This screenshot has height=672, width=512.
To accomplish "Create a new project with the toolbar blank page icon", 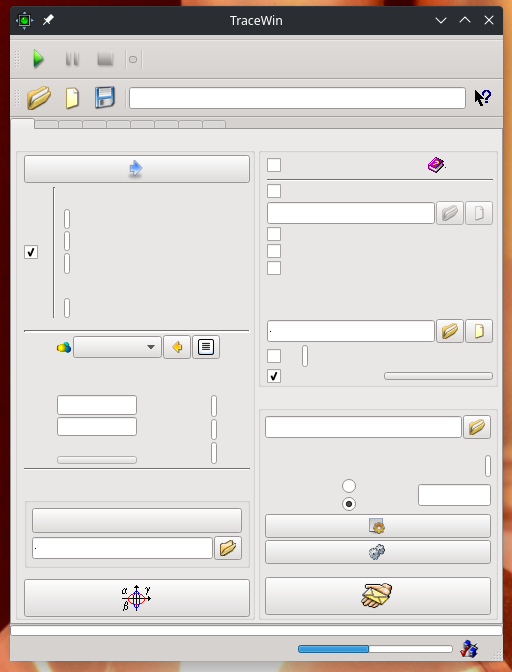I will [72, 98].
